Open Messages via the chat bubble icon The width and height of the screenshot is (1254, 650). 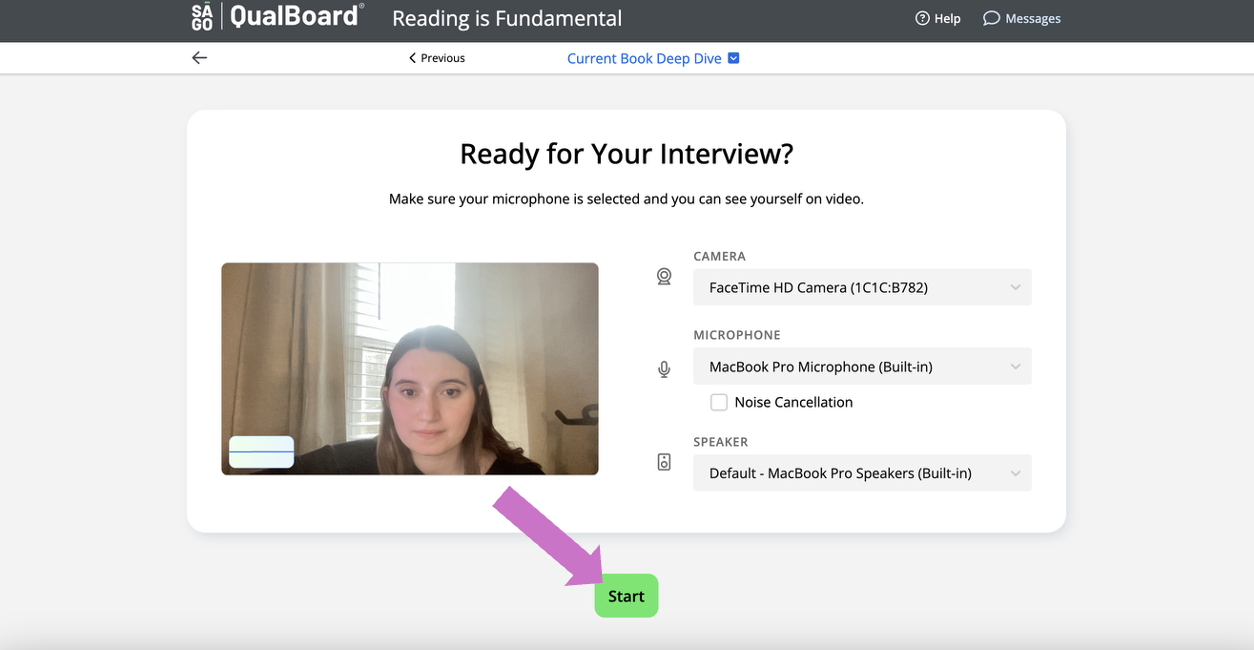point(990,18)
